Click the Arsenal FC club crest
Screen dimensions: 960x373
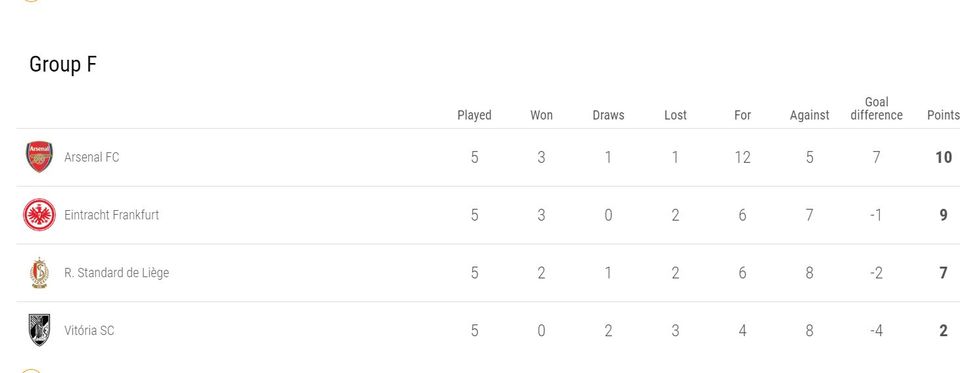tap(39, 157)
